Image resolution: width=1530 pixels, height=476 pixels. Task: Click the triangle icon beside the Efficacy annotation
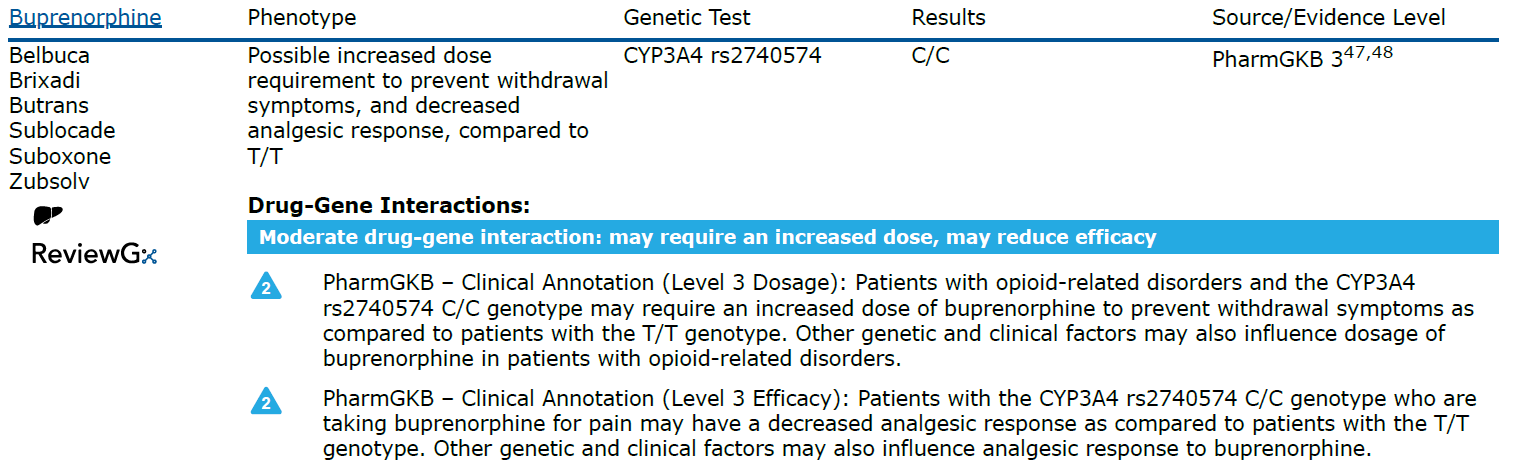[x=266, y=402]
